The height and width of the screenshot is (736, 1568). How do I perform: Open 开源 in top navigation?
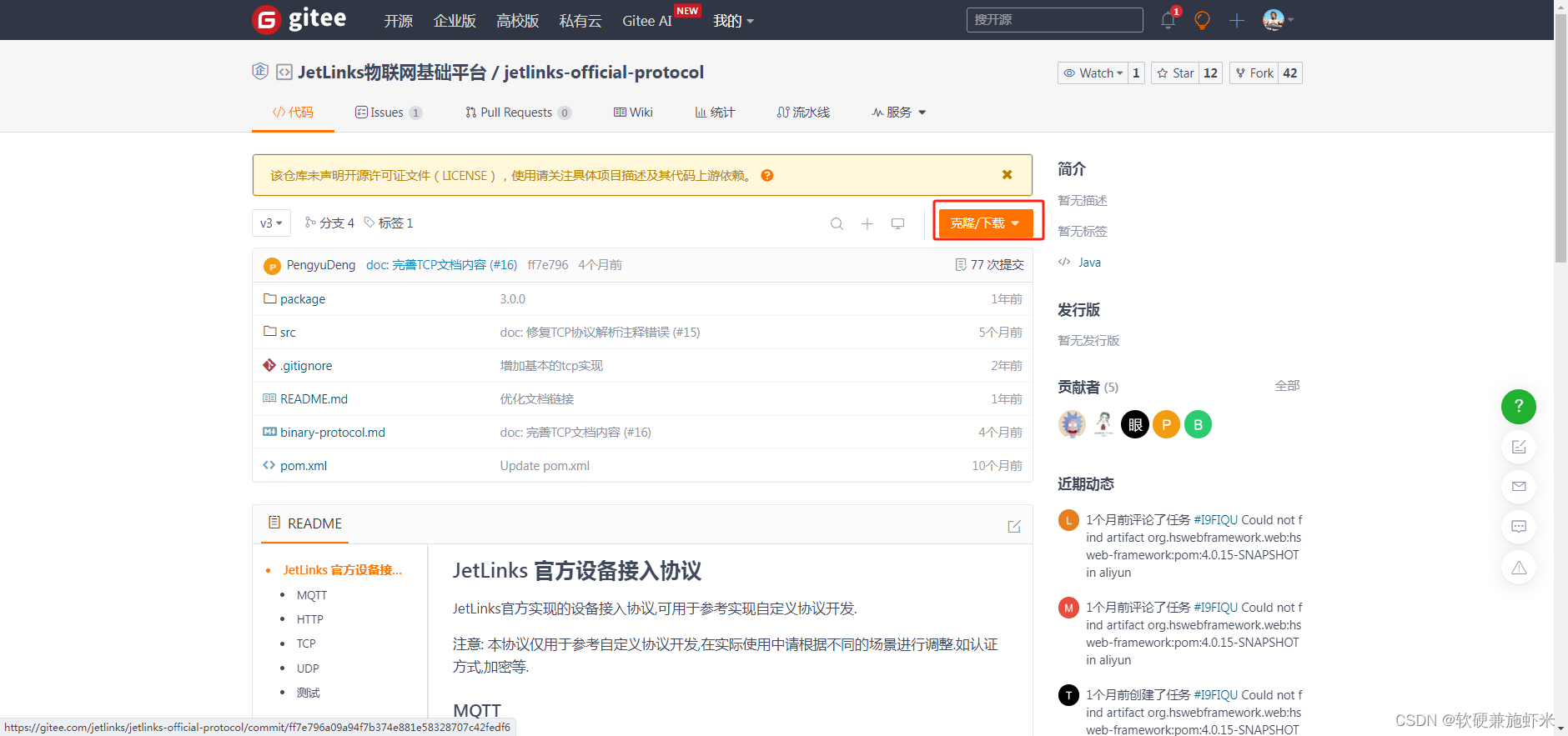coord(398,21)
